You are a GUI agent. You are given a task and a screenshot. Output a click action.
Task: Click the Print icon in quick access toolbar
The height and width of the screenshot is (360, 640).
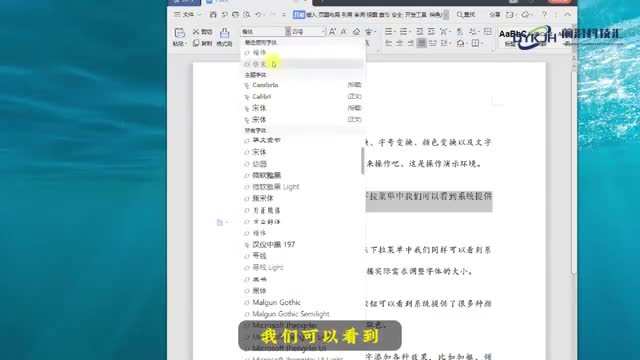[x=236, y=15]
